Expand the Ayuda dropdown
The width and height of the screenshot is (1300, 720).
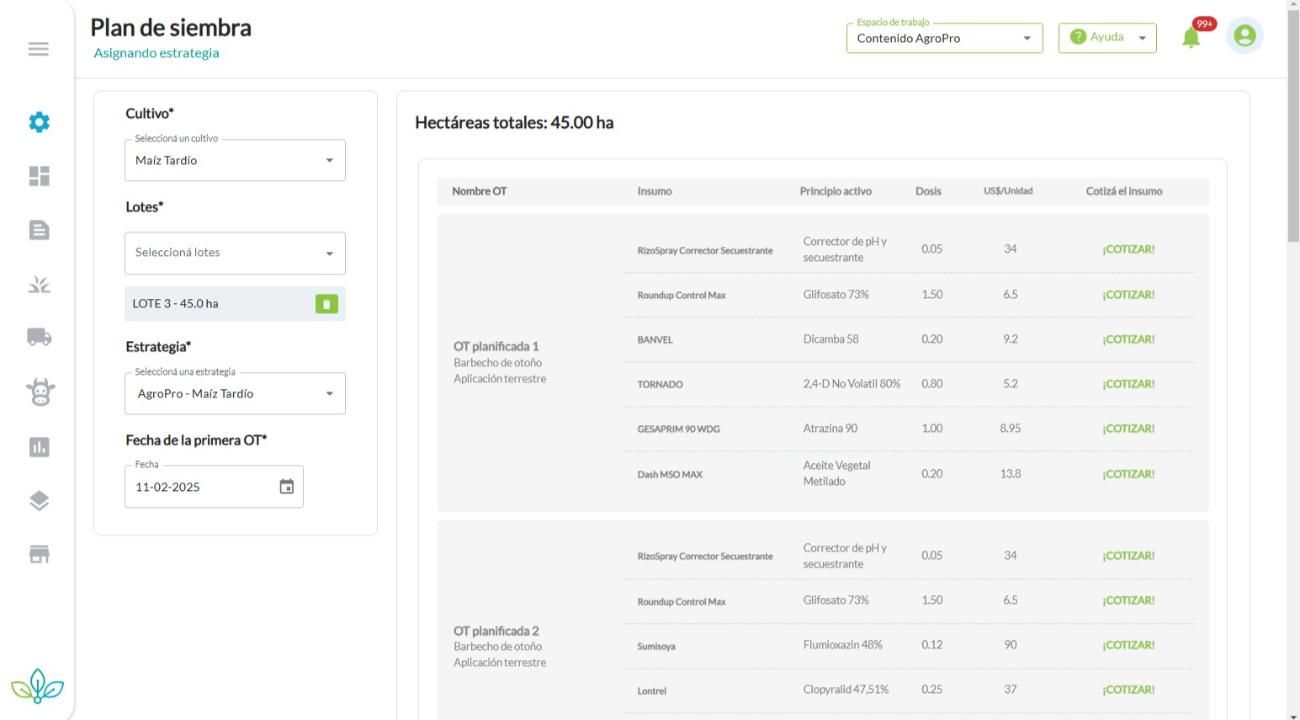click(x=1107, y=38)
